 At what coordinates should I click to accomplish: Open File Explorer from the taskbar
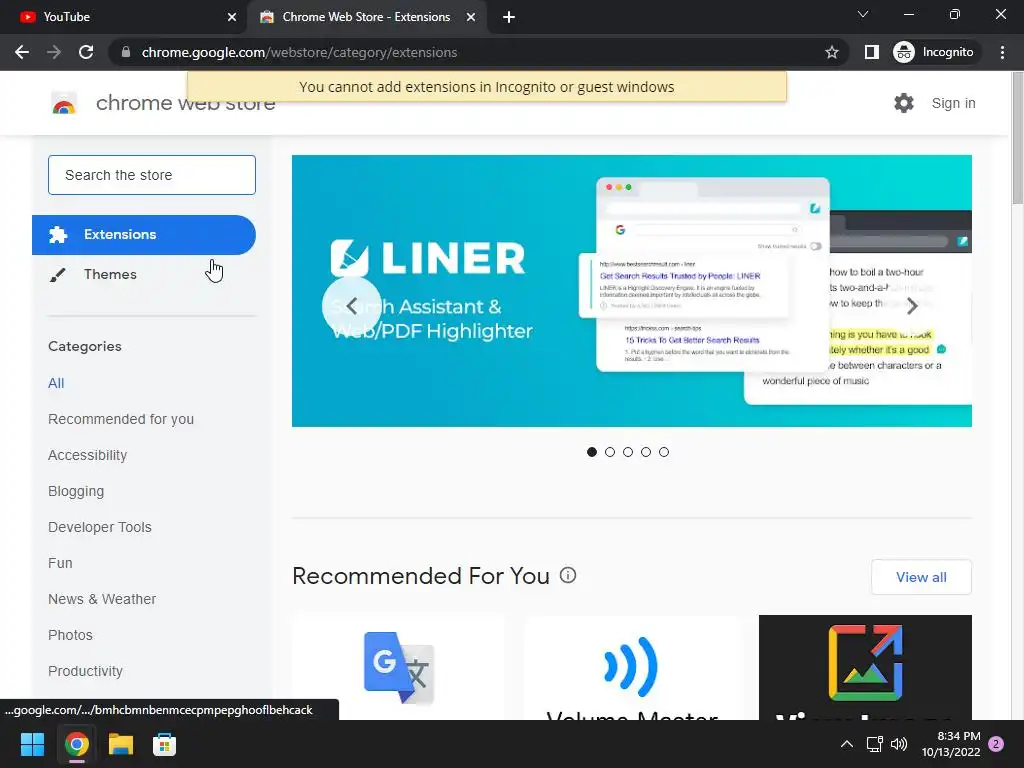(121, 744)
